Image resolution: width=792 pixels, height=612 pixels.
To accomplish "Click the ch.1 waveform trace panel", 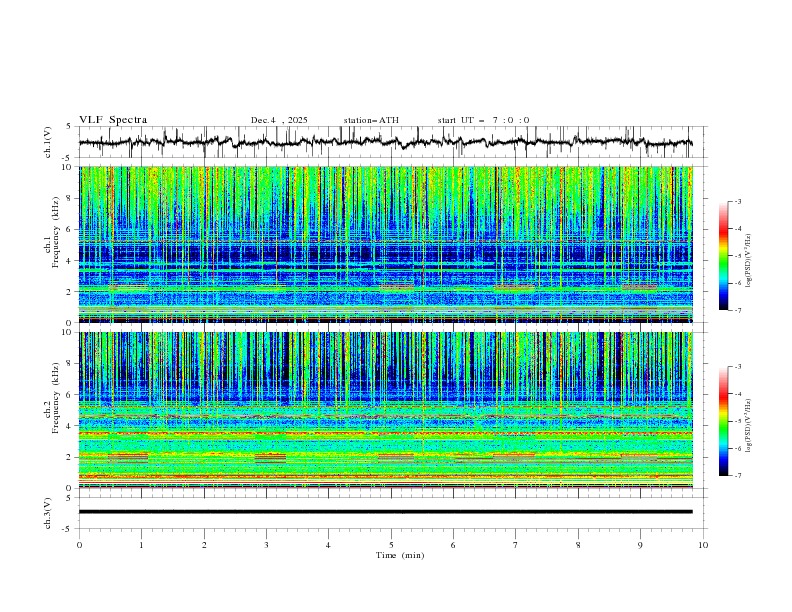I will tap(393, 142).
